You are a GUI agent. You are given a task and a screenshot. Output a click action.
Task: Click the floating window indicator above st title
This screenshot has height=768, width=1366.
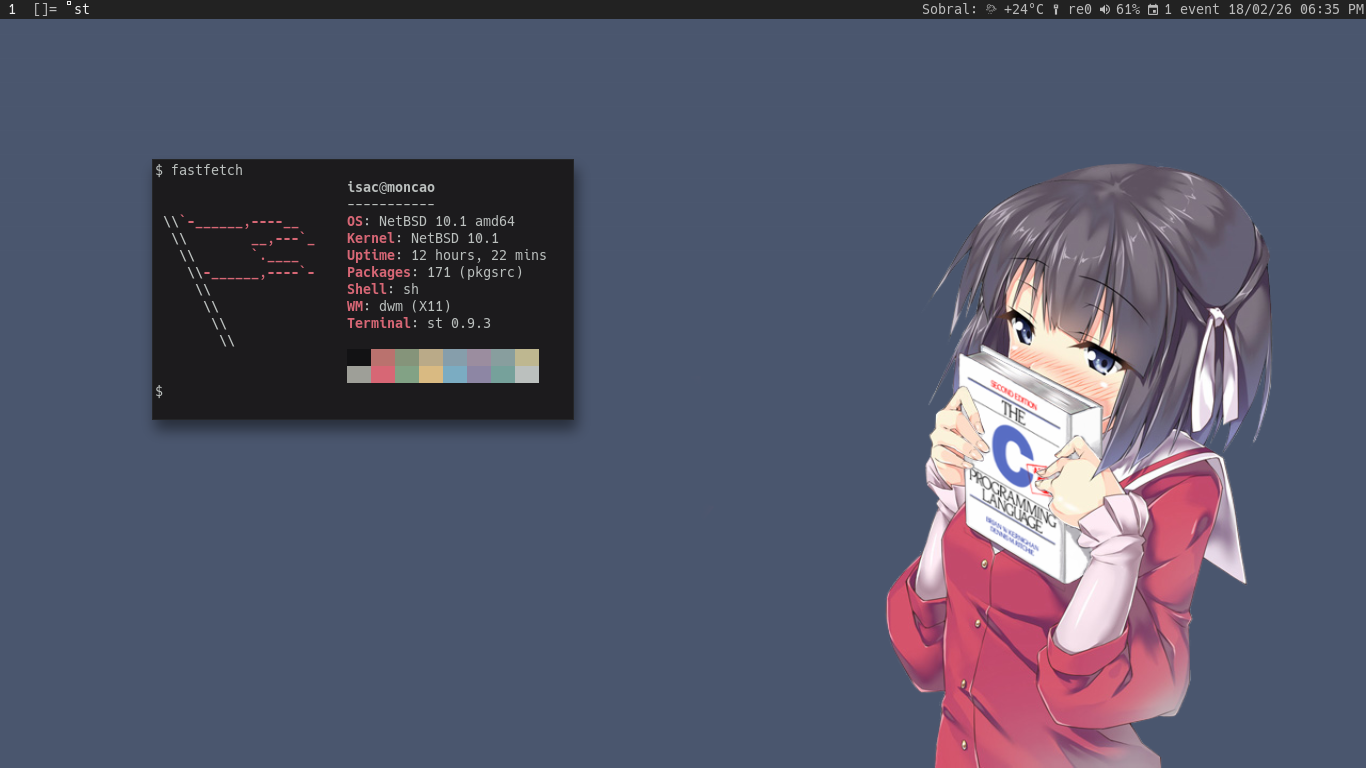pyautogui.click(x=69, y=6)
